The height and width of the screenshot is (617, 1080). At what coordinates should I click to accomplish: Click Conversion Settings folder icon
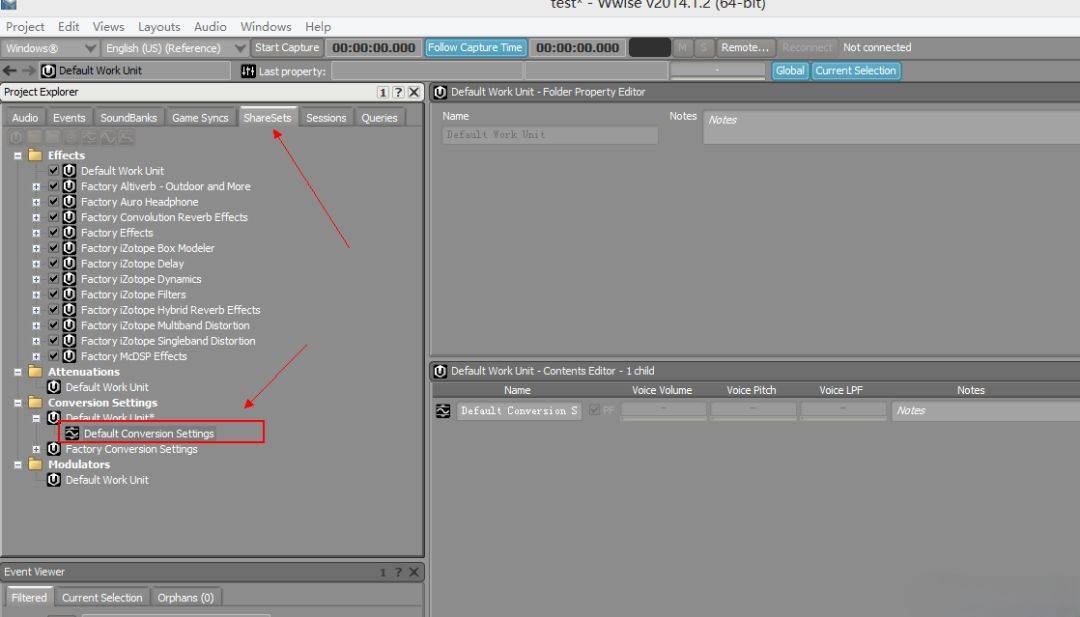[x=35, y=403]
